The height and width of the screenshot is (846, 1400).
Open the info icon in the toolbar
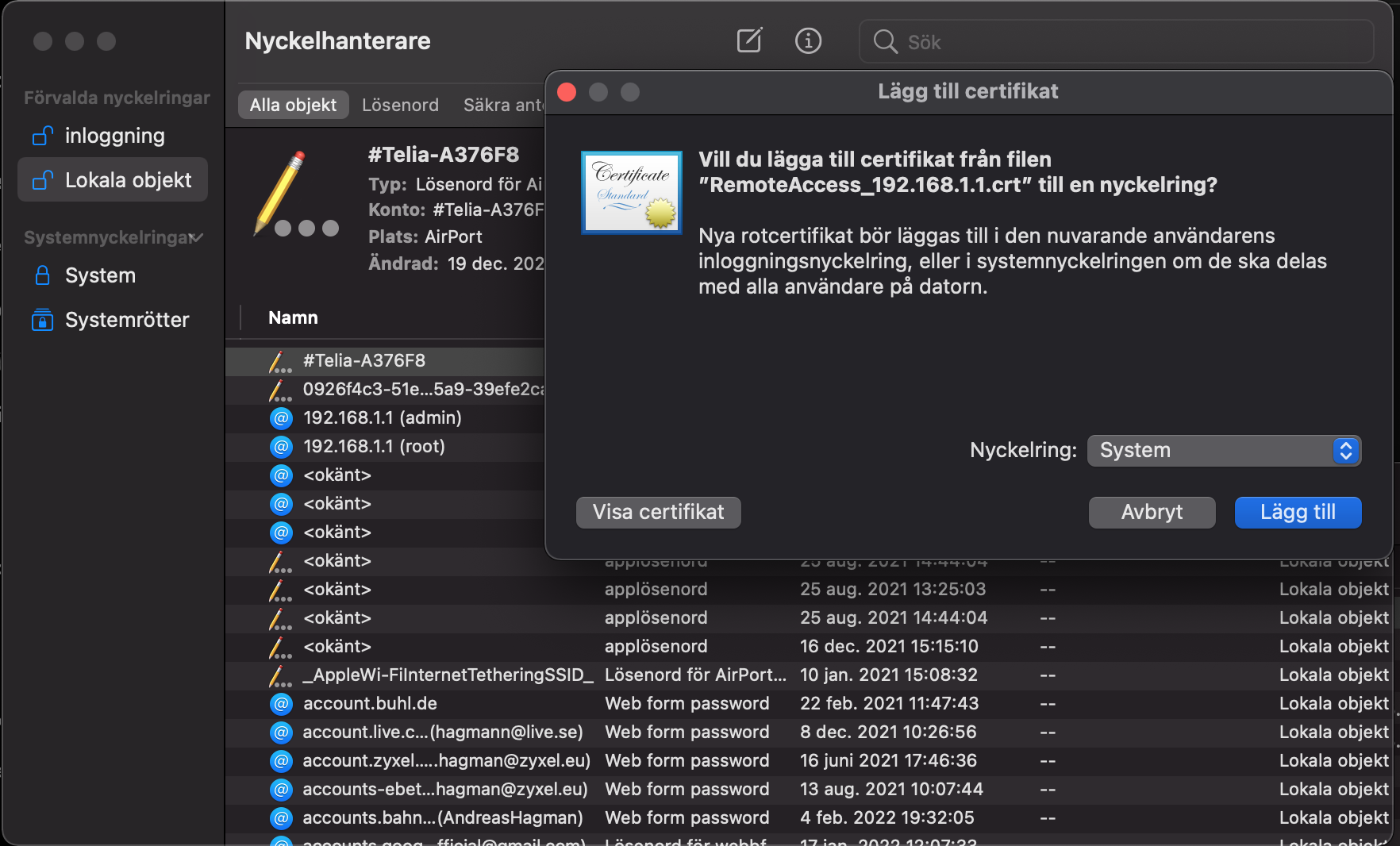(808, 40)
